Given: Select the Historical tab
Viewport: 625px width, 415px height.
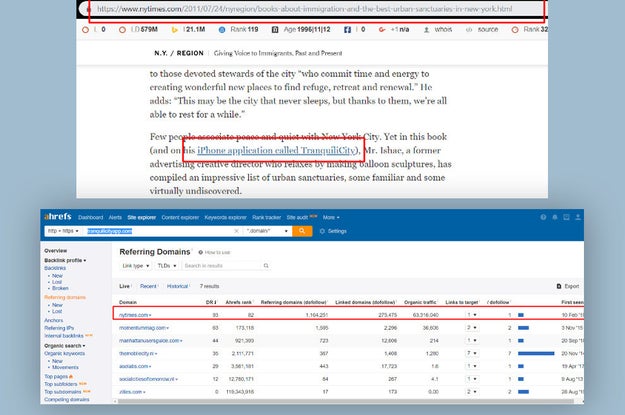Looking at the screenshot, I should tap(177, 286).
